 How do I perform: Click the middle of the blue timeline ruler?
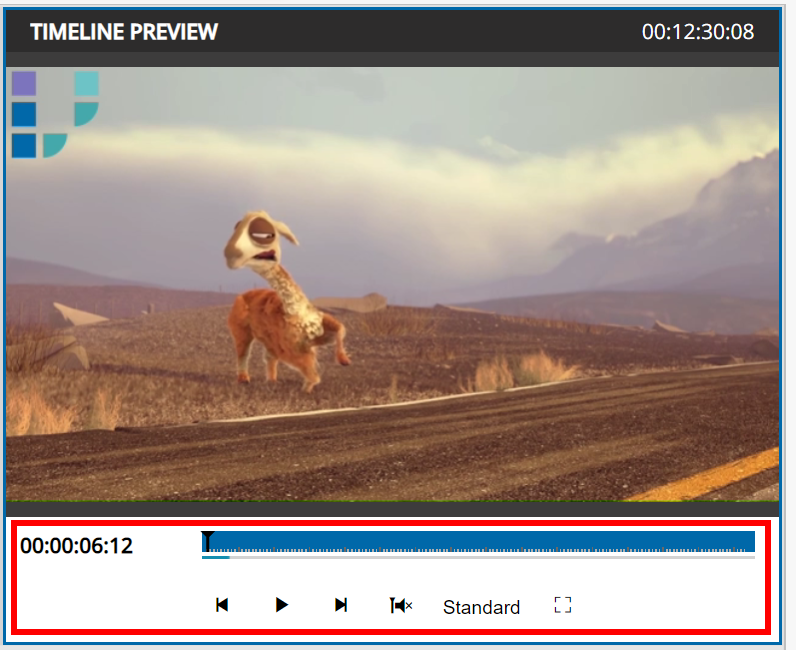click(478, 541)
